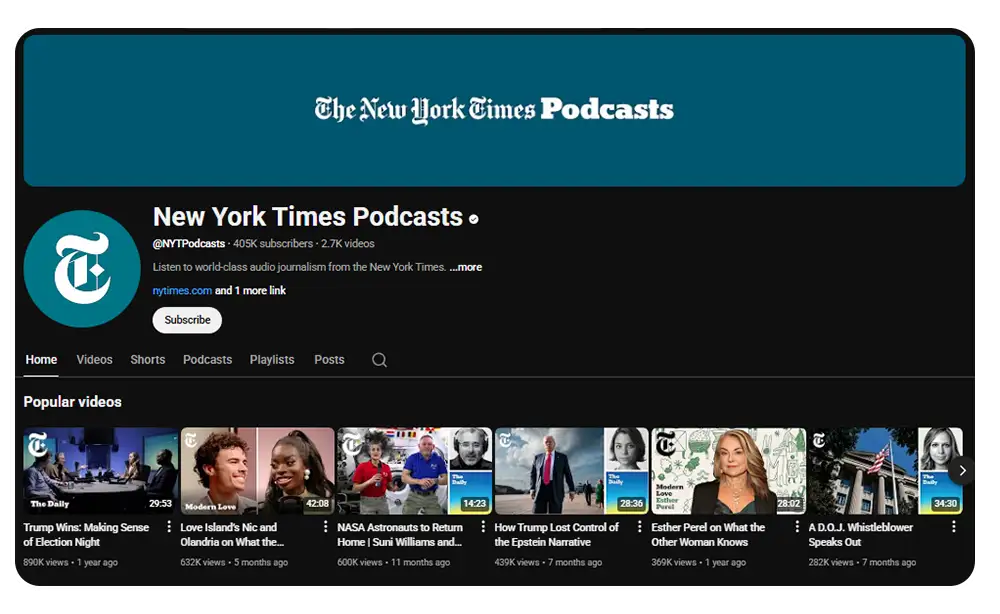Open options menu on Love Island video

click(x=325, y=526)
